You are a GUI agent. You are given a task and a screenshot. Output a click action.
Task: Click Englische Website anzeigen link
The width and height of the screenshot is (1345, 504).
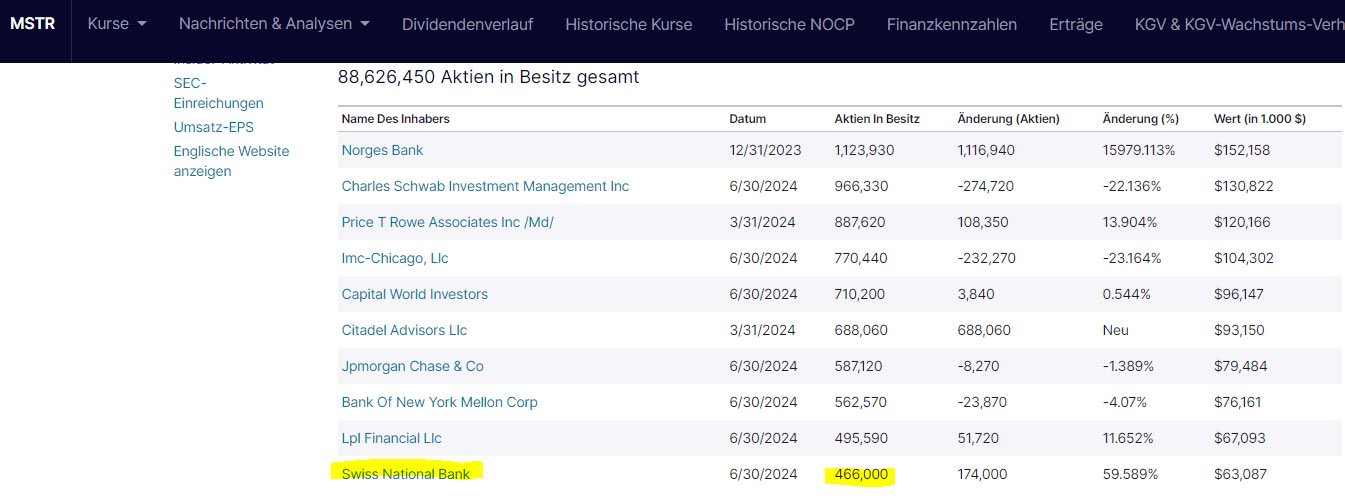pyautogui.click(x=231, y=161)
